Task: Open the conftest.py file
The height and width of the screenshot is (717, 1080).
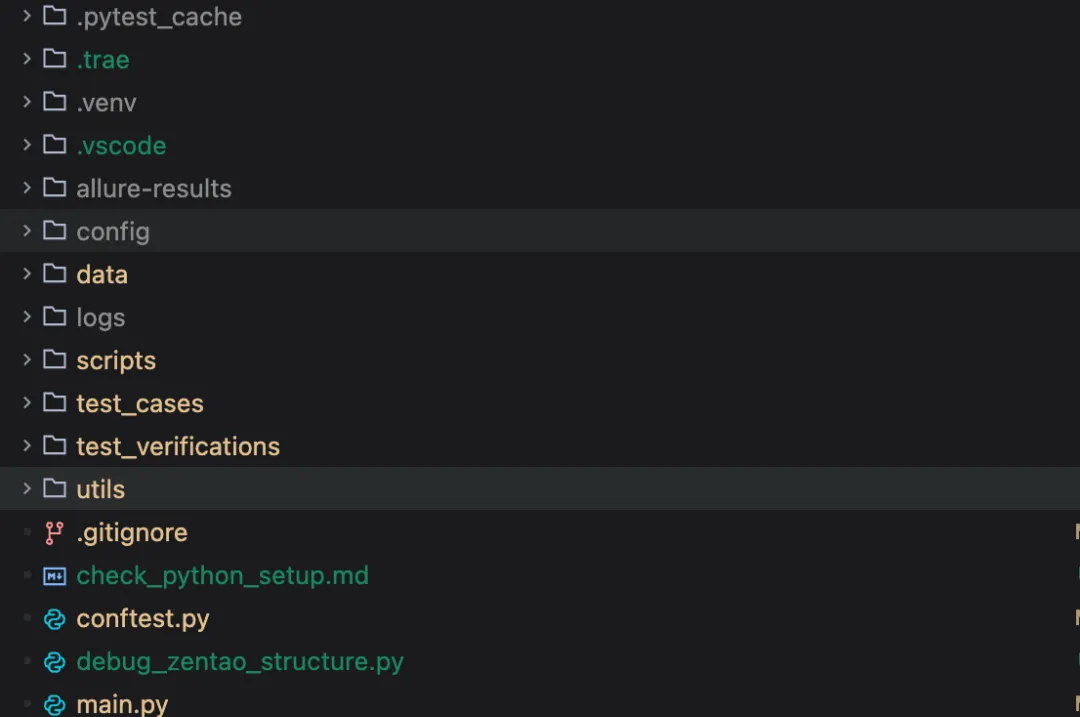Action: tap(143, 619)
